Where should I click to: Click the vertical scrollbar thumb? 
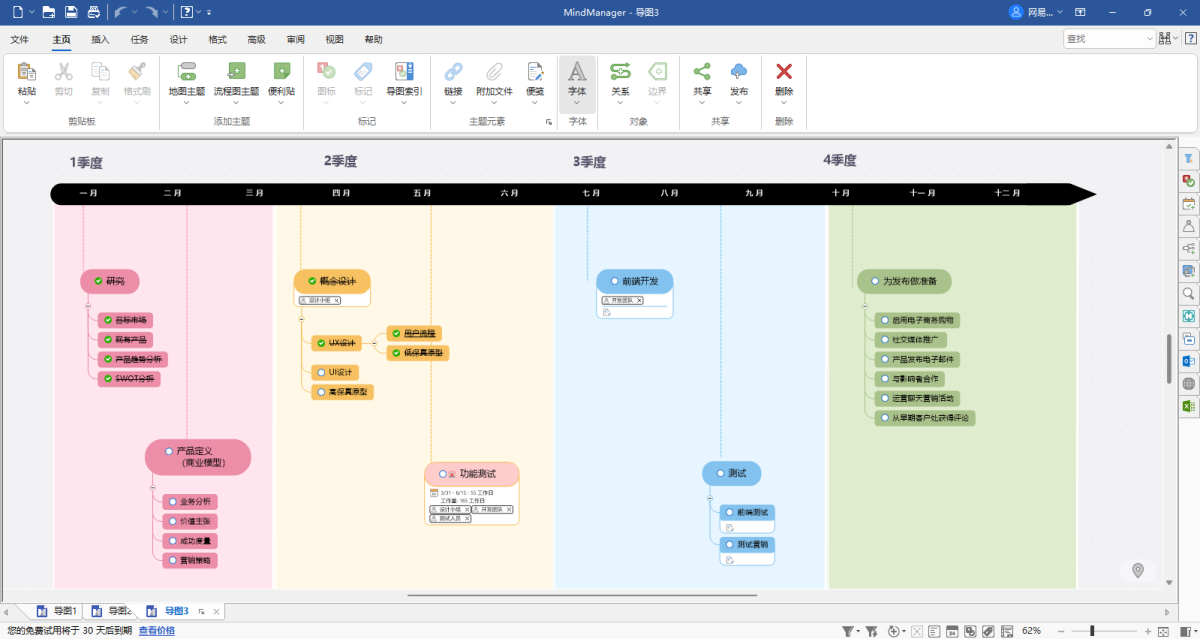[1169, 358]
